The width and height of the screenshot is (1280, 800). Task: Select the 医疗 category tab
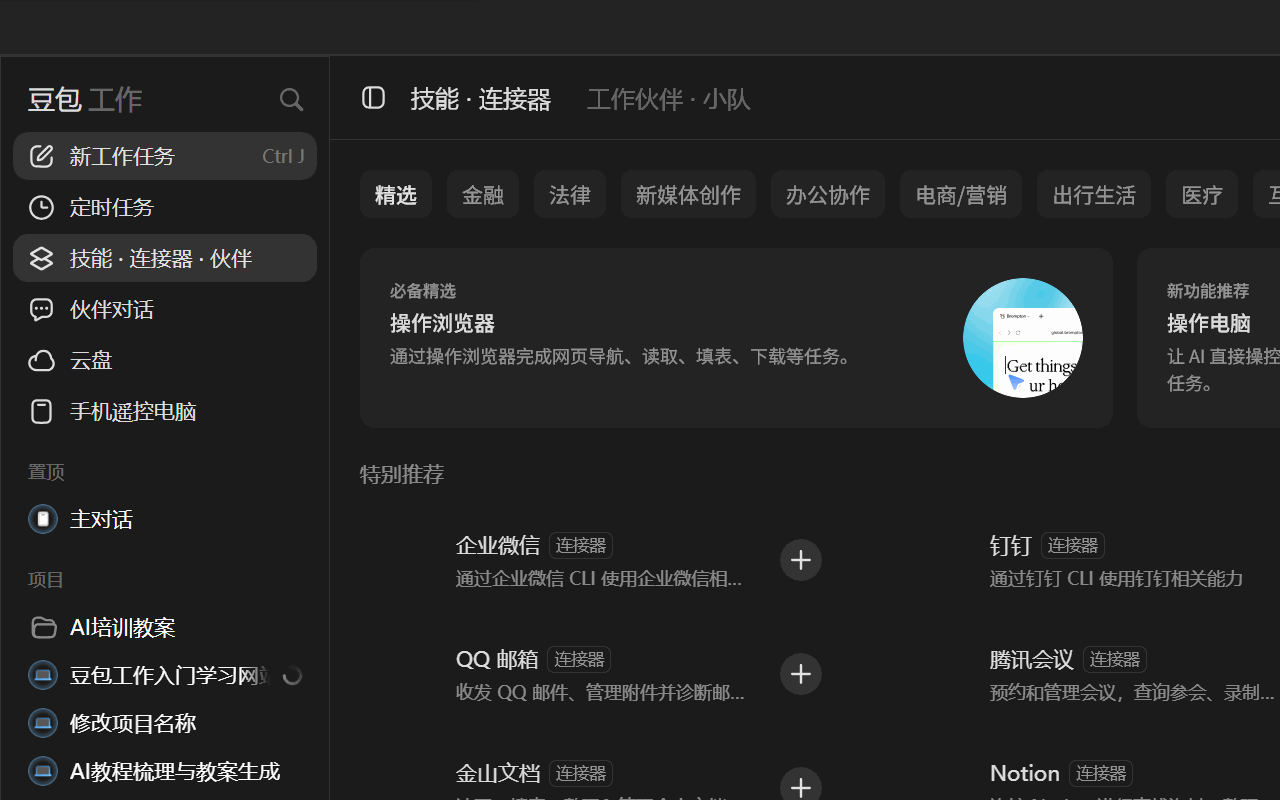(1202, 194)
